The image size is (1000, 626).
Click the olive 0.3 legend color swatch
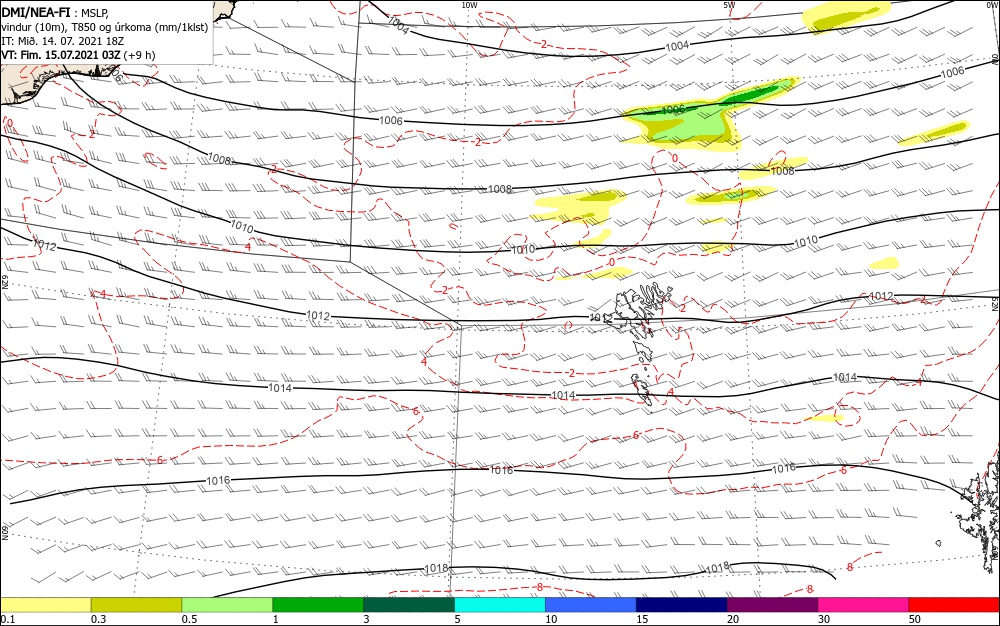(136, 605)
